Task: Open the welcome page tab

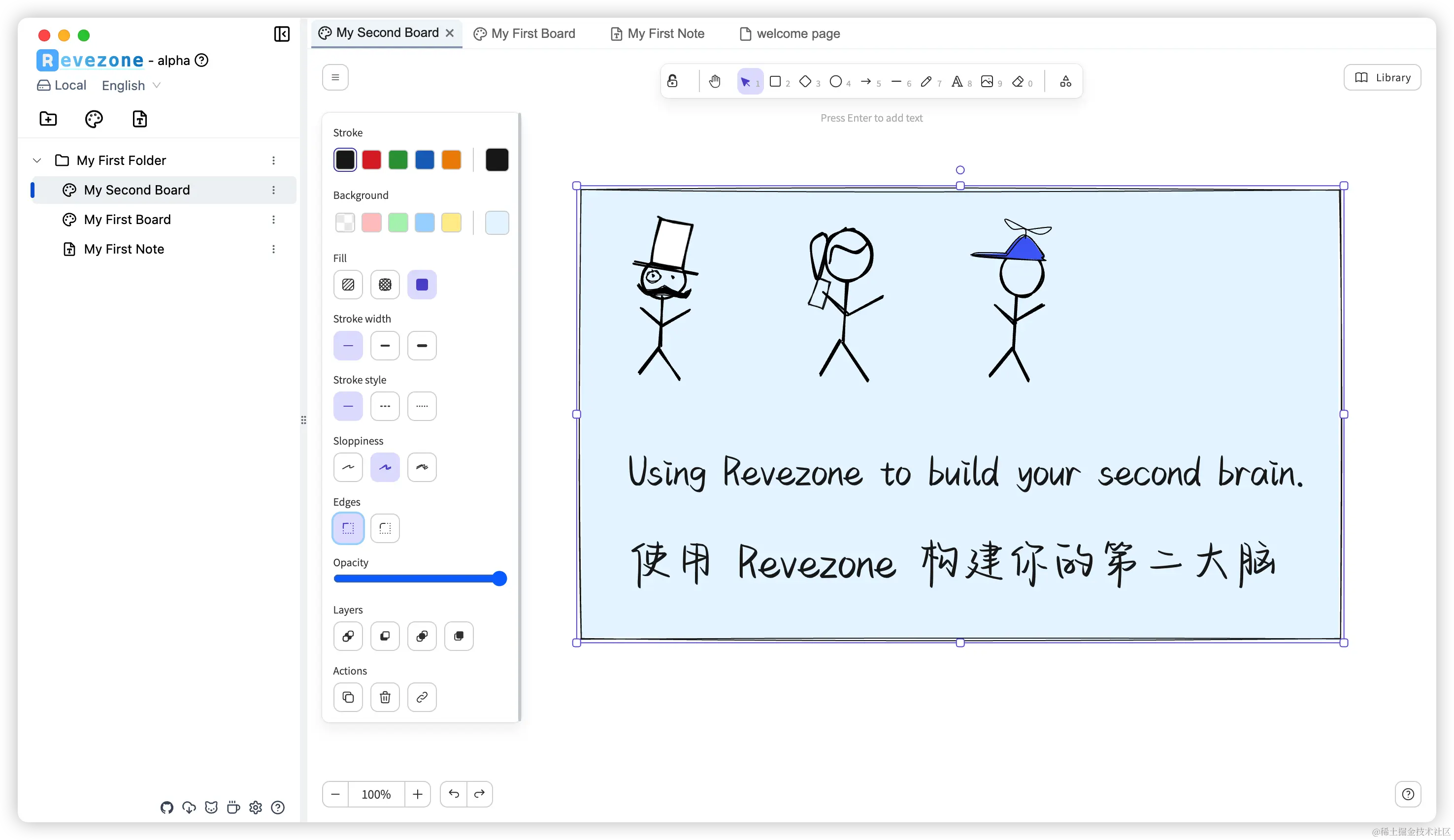Action: [790, 33]
